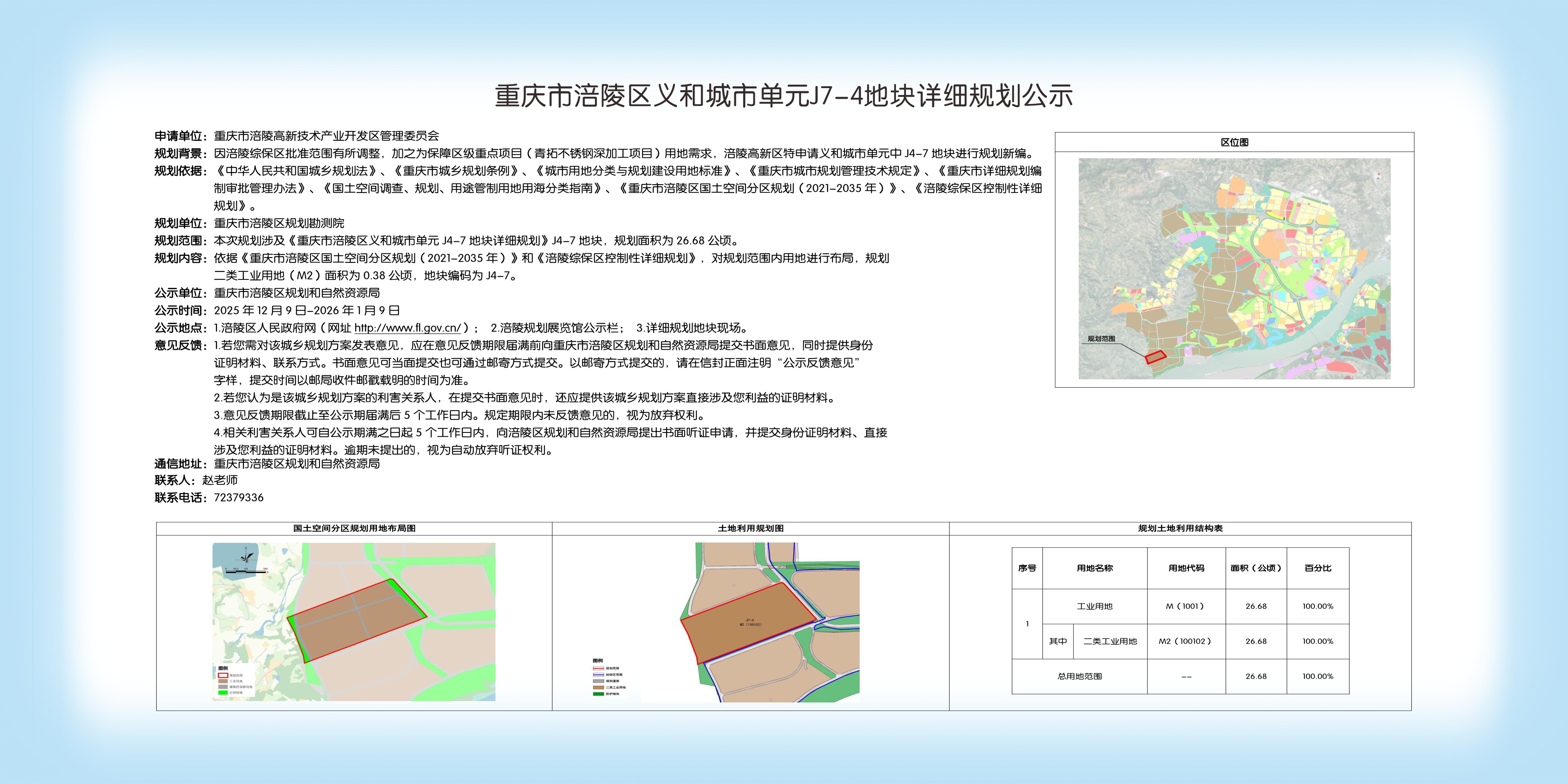The image size is (1568, 784).
Task: Click the grey 城镇村道路用地 legend symbol
Action: [224, 687]
